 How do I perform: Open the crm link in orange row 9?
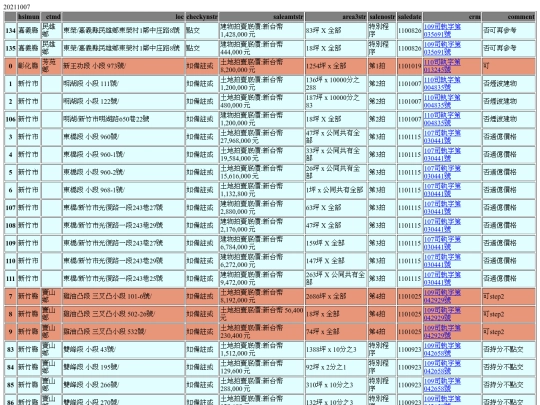tap(442, 332)
